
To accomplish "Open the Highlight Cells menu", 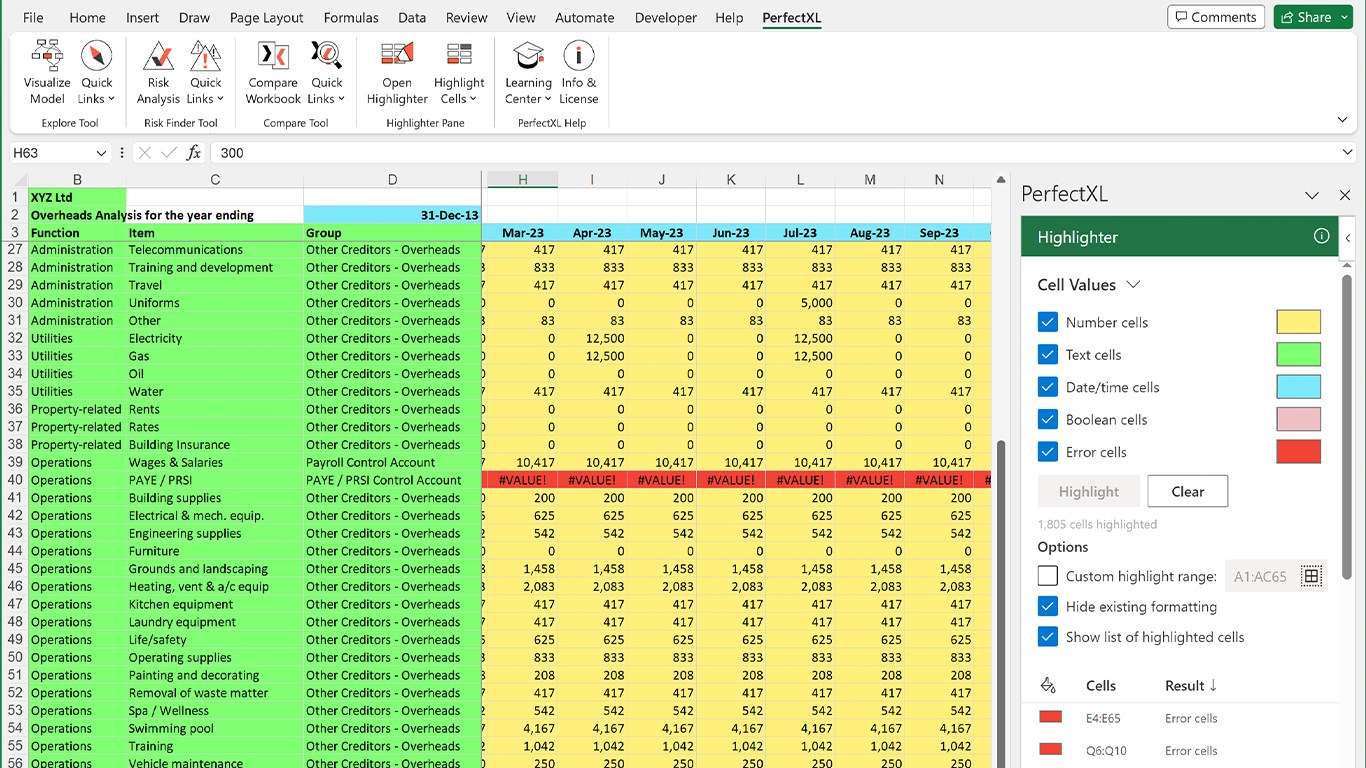I will click(459, 73).
